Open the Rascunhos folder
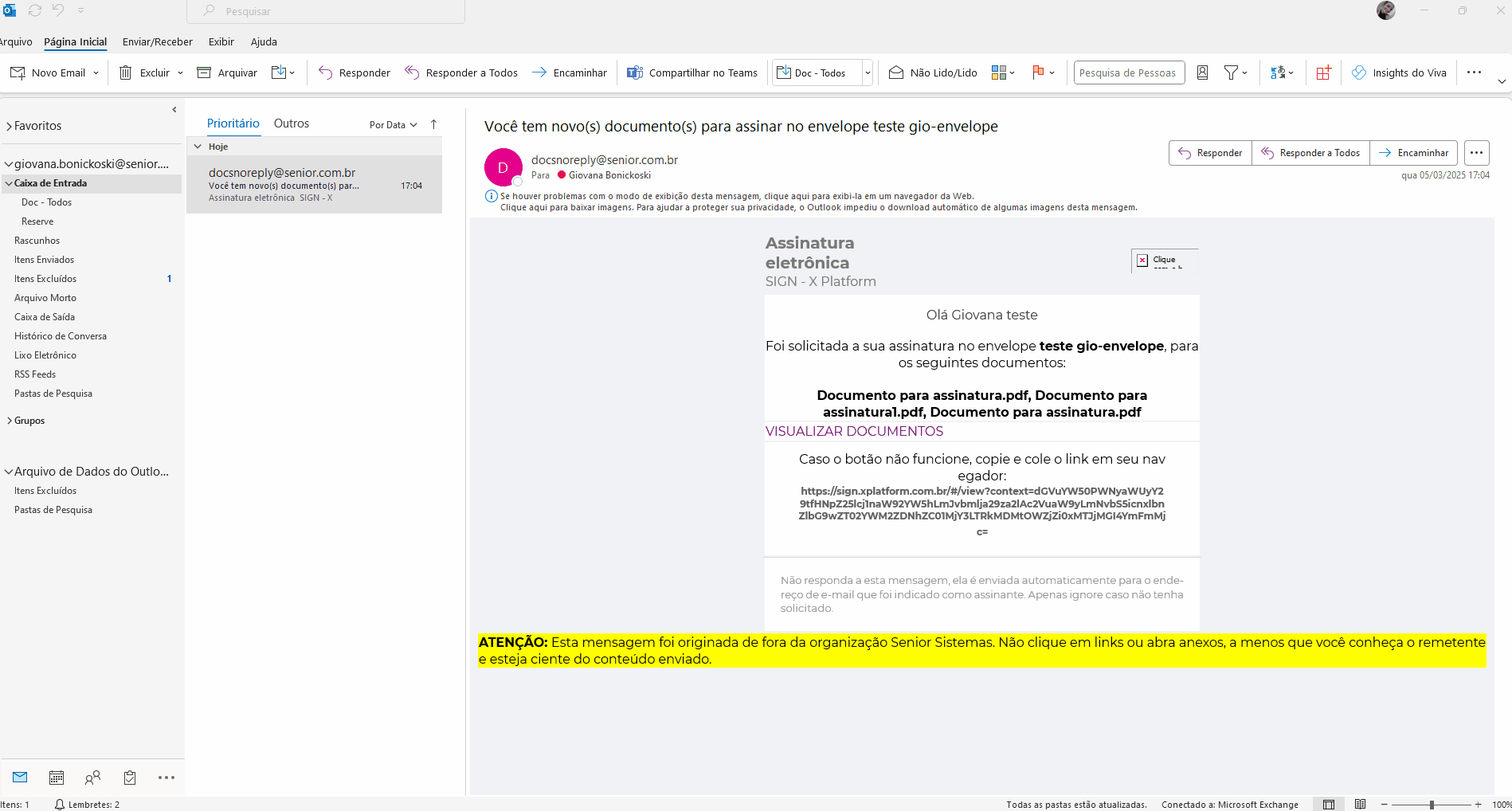Screen dimensions: 1512x811 coord(37,241)
